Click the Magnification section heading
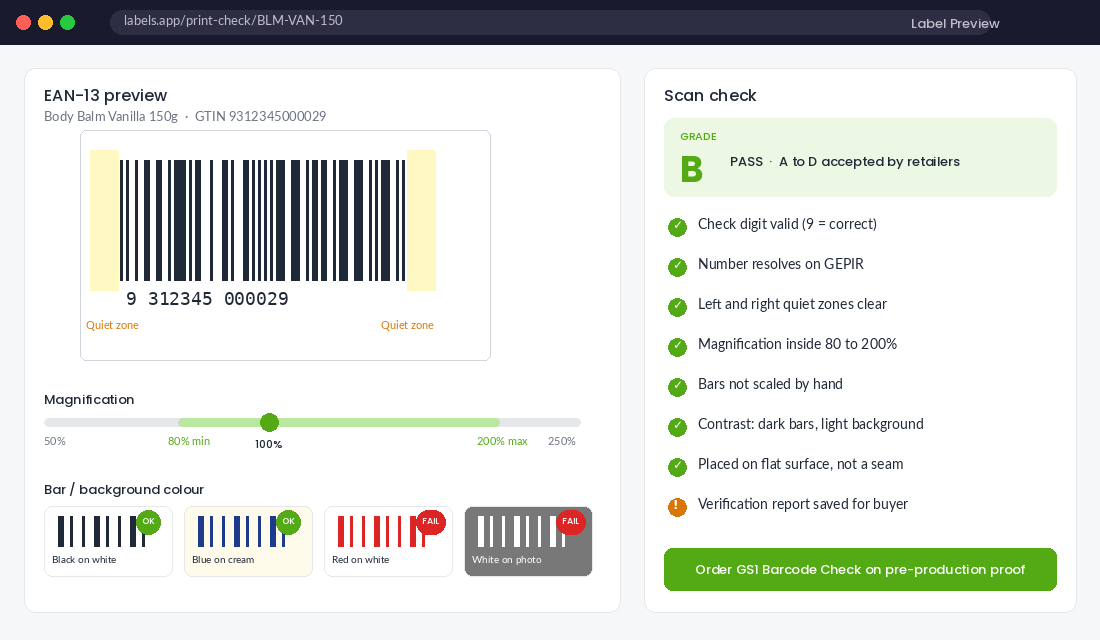 [89, 400]
